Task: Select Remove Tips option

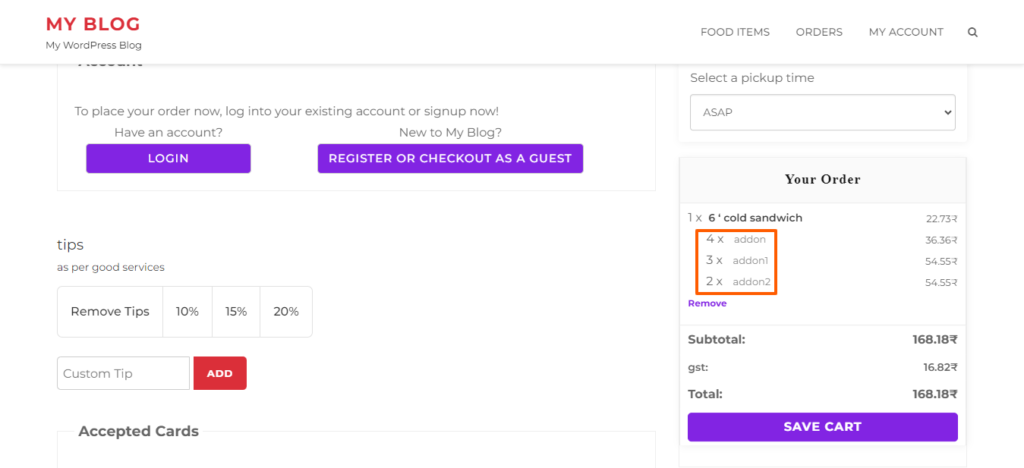Action: click(110, 312)
